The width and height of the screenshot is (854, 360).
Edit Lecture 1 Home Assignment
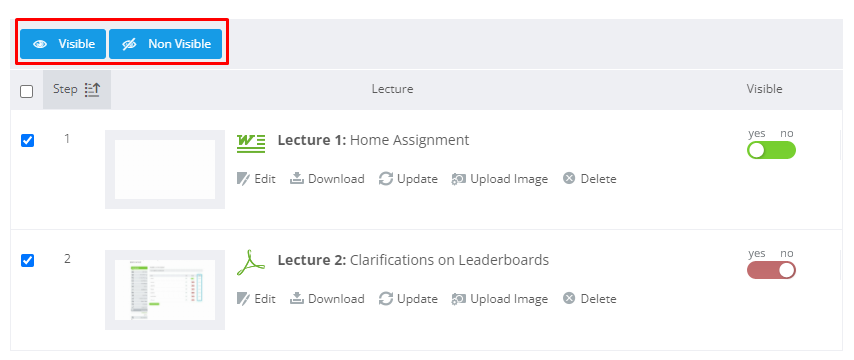point(256,179)
